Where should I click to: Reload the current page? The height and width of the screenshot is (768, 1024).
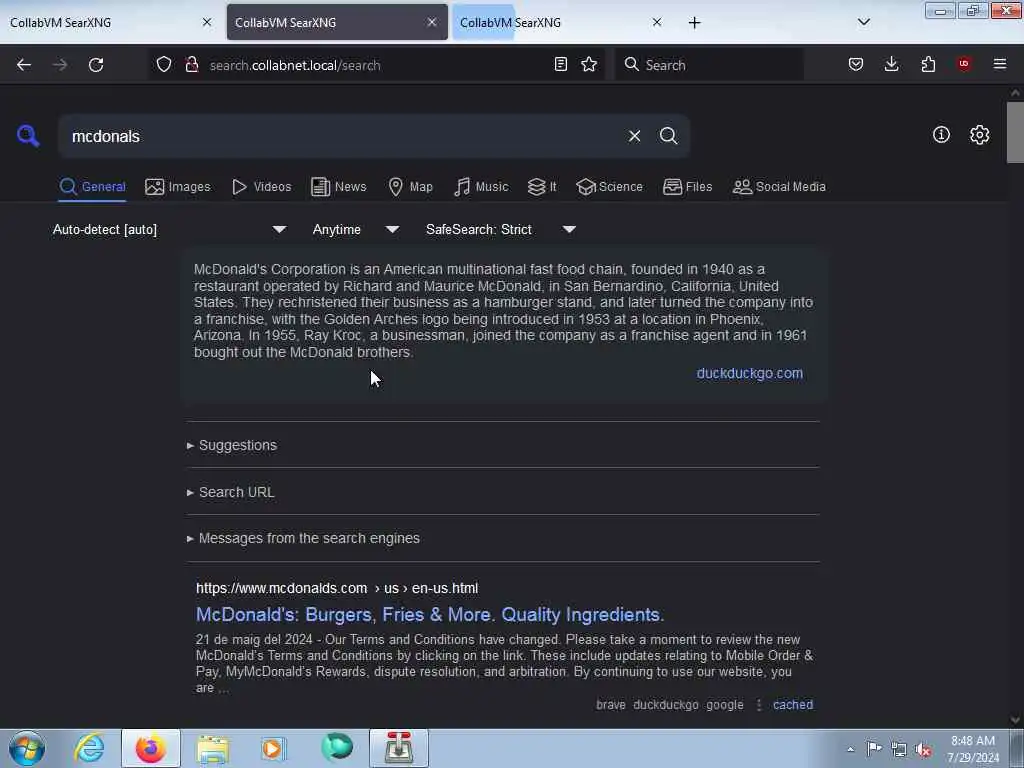(96, 65)
